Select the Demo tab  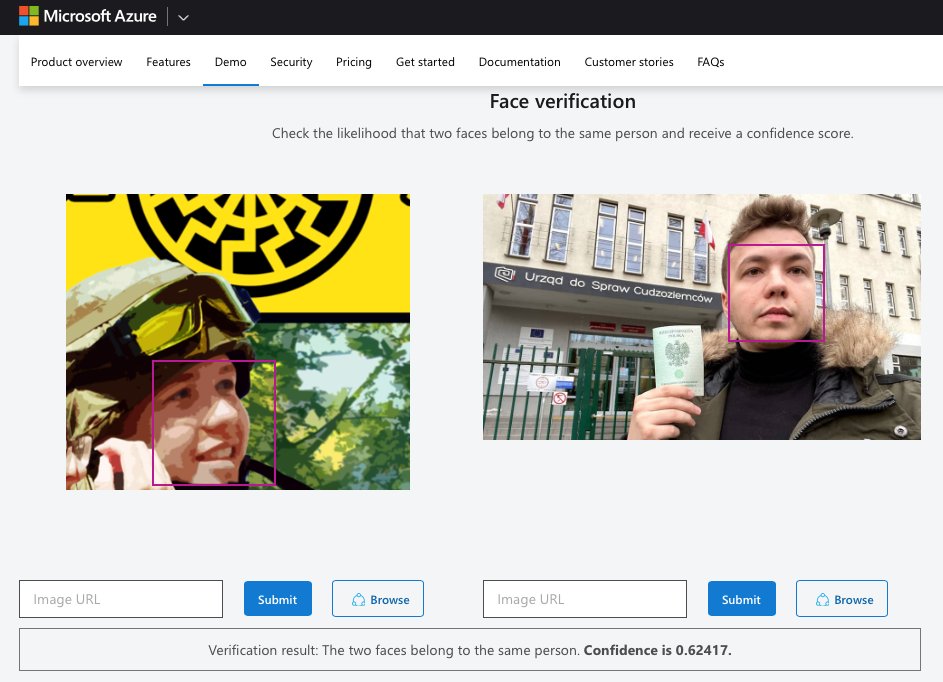(230, 62)
